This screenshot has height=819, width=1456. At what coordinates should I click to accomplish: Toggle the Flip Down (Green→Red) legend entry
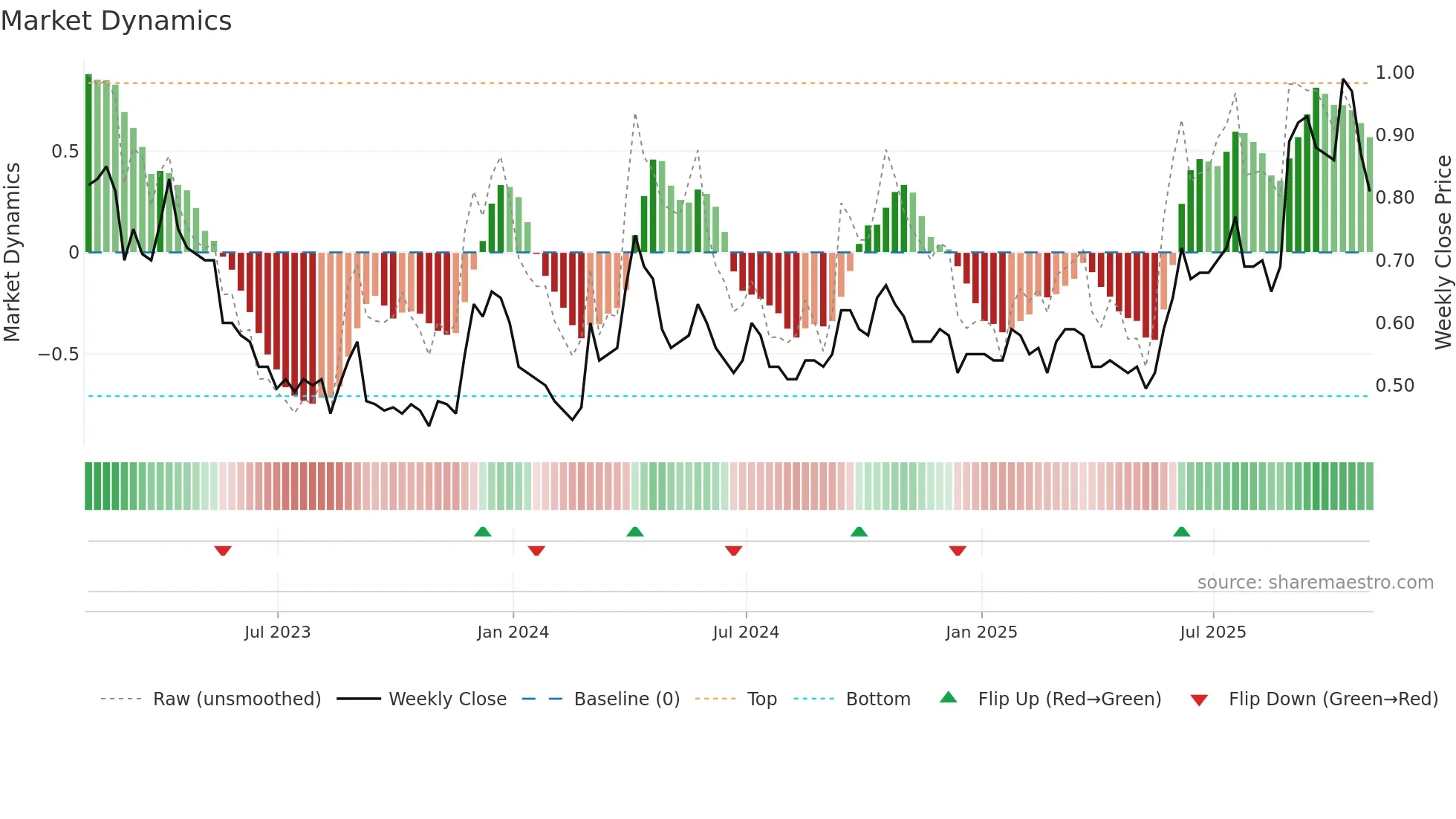1313,699
